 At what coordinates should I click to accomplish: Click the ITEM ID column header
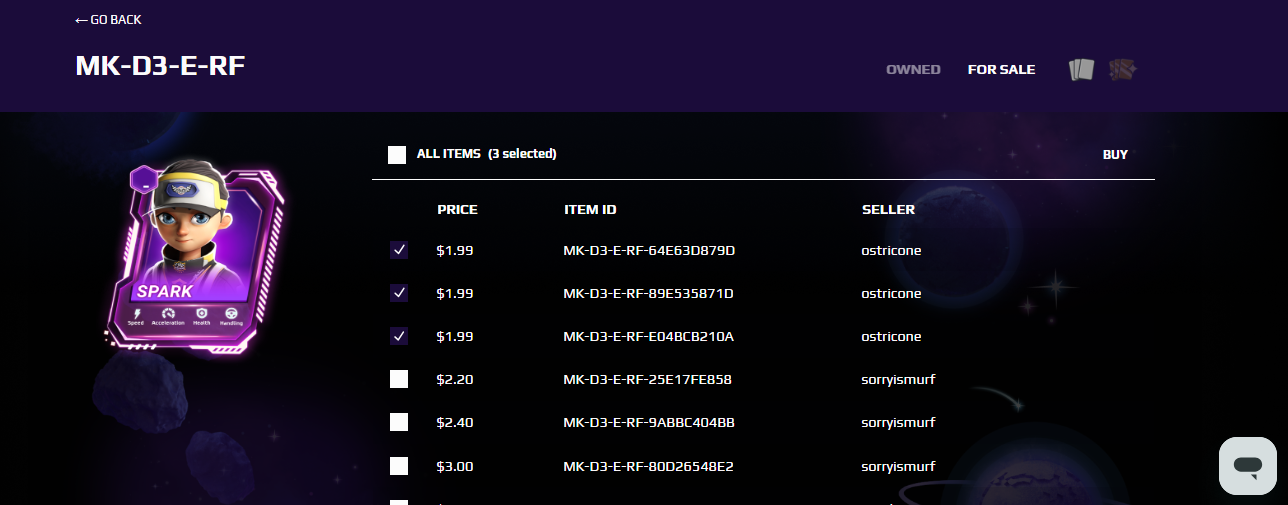click(590, 210)
